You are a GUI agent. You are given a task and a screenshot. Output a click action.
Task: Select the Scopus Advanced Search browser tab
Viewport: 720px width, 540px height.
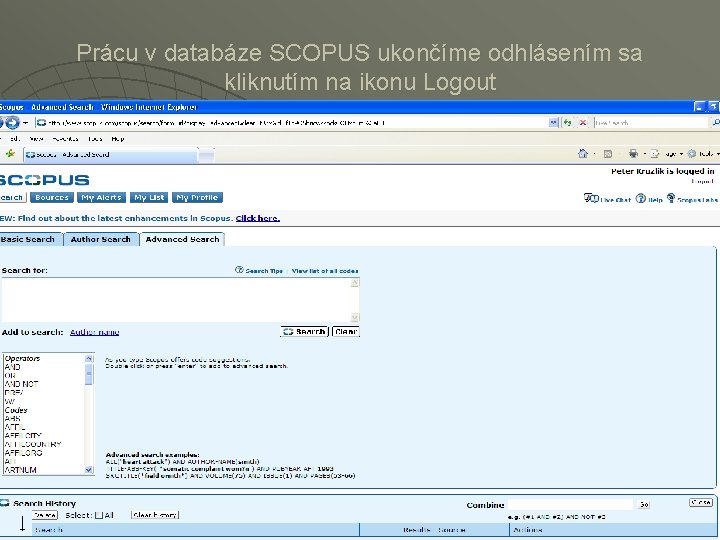pyautogui.click(x=110, y=155)
